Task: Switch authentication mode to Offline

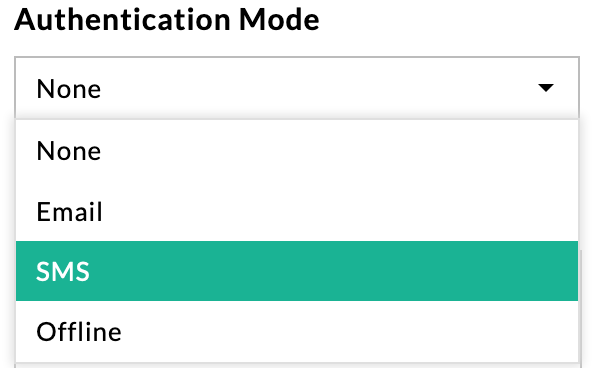Action: (x=297, y=332)
